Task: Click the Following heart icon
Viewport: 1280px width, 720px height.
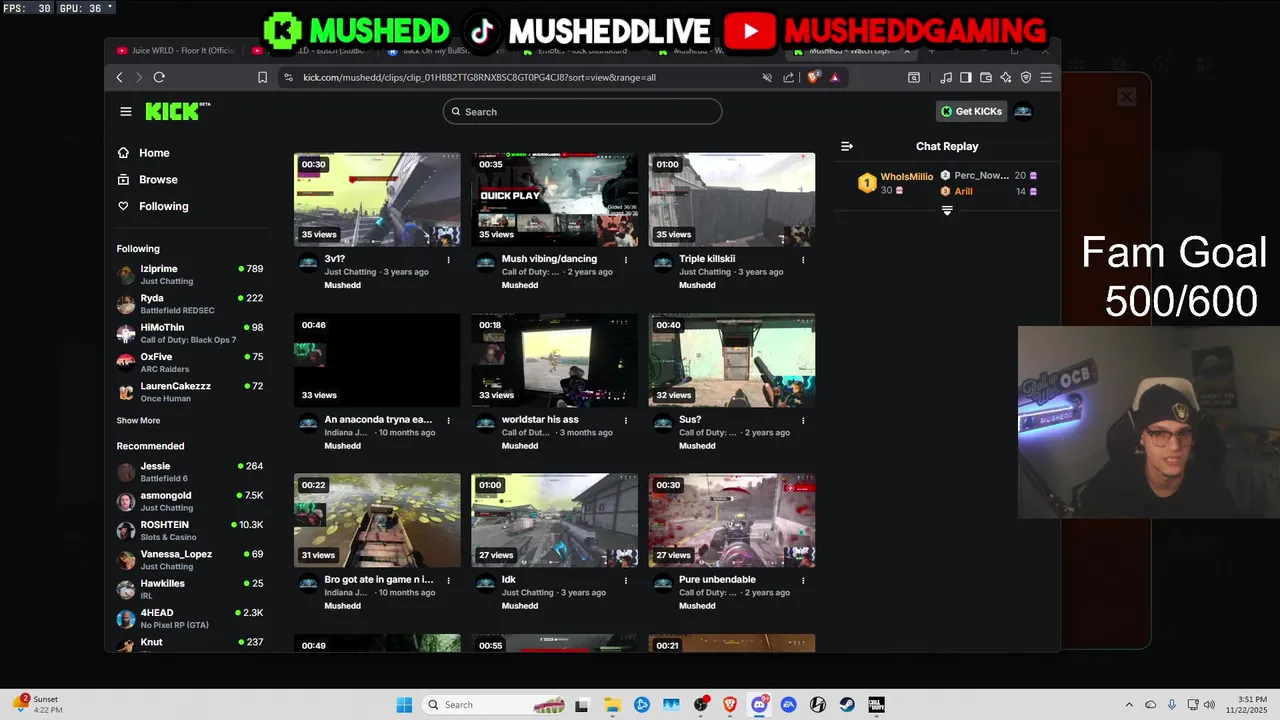Action: coord(123,206)
